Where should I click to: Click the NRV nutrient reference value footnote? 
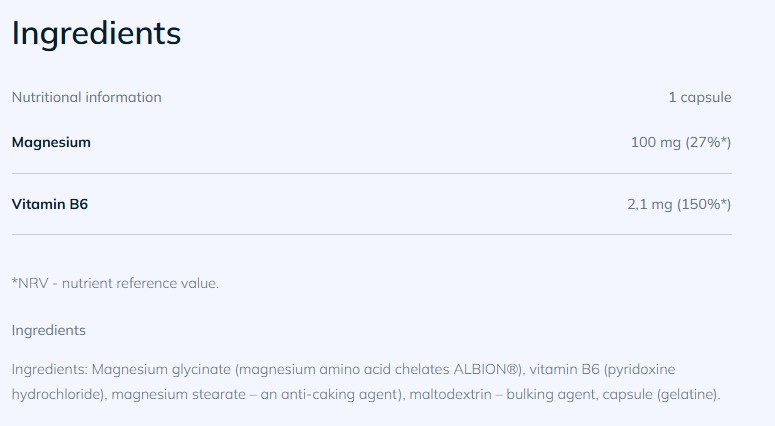point(115,283)
